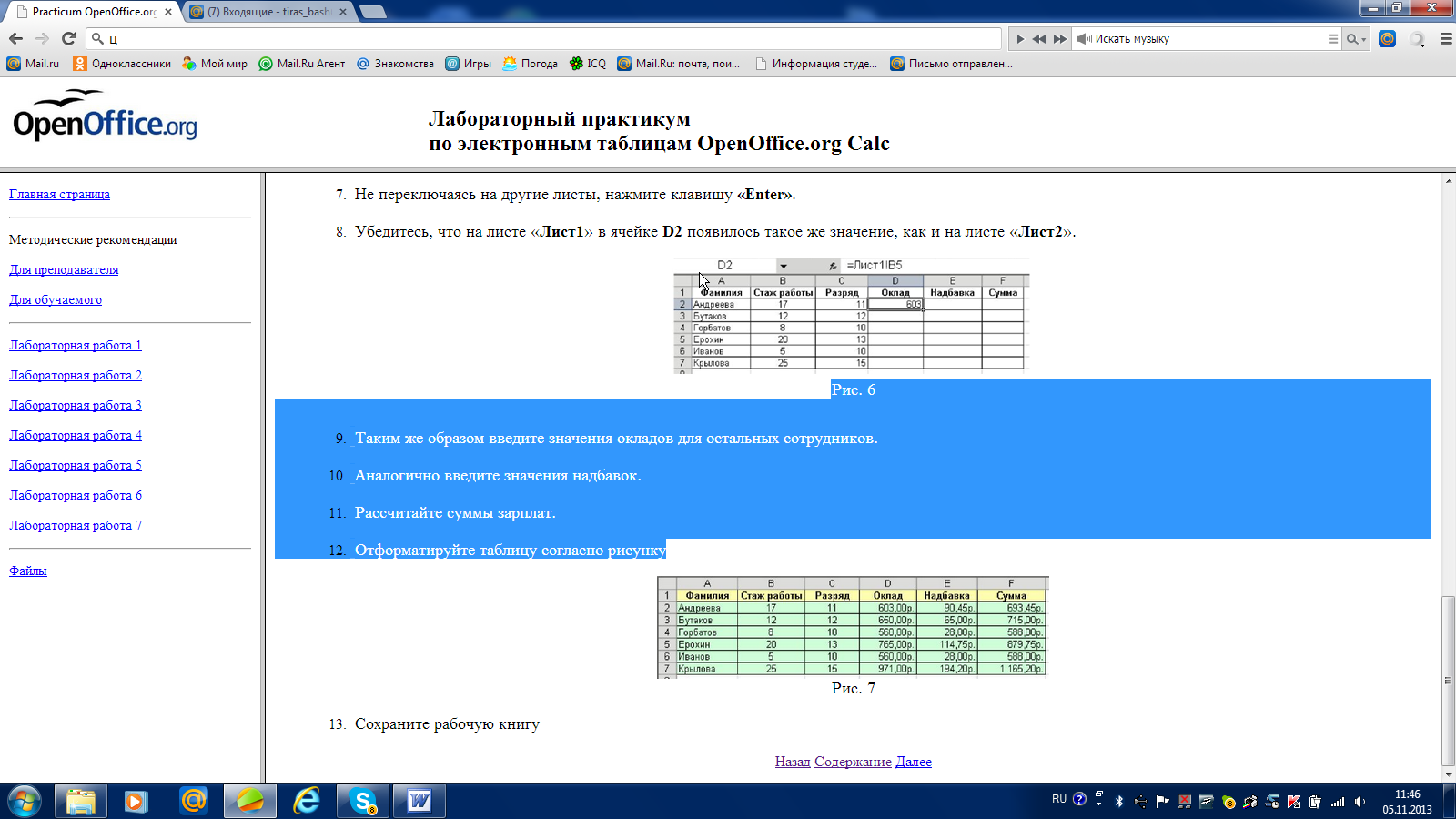Open Mail.Ru Agent from taskbar
The width and height of the screenshot is (1456, 819).
point(194,801)
